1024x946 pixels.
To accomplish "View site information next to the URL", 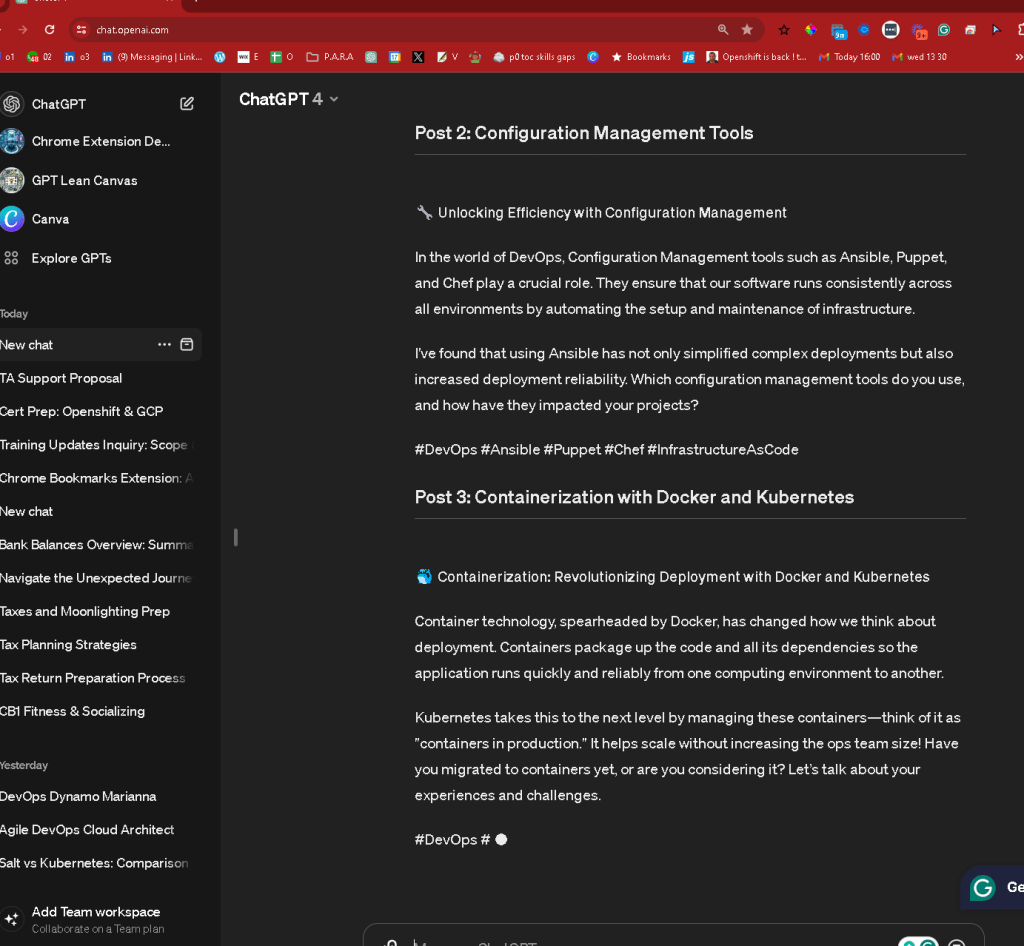I will coord(81,30).
